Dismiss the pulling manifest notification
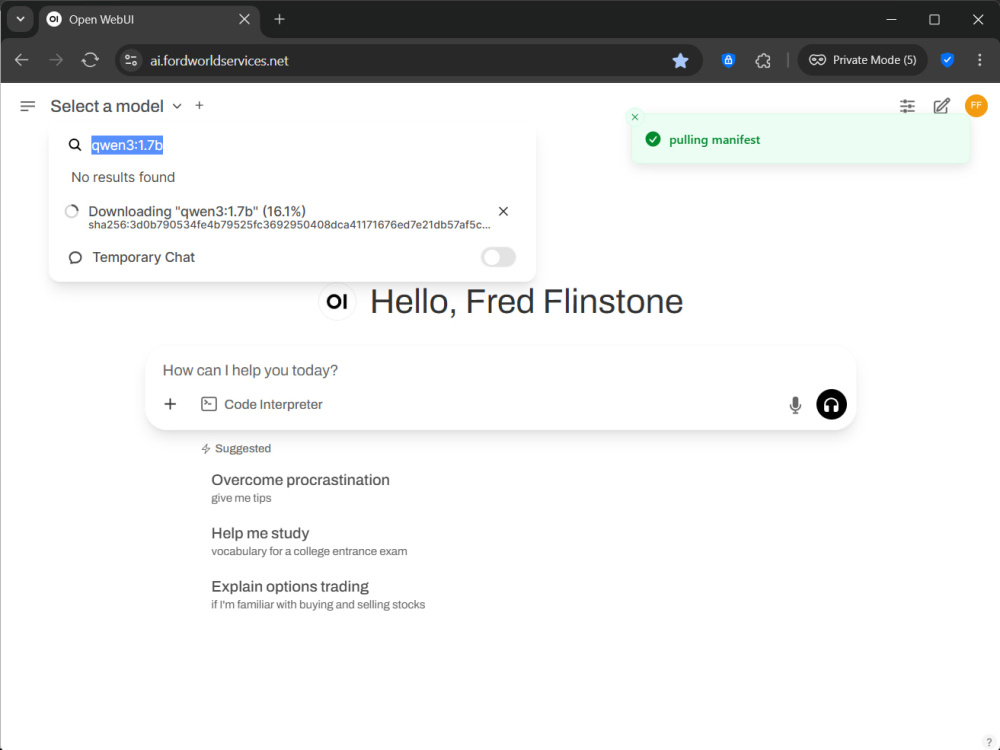Screen dimensions: 1000x750 click(x=635, y=117)
